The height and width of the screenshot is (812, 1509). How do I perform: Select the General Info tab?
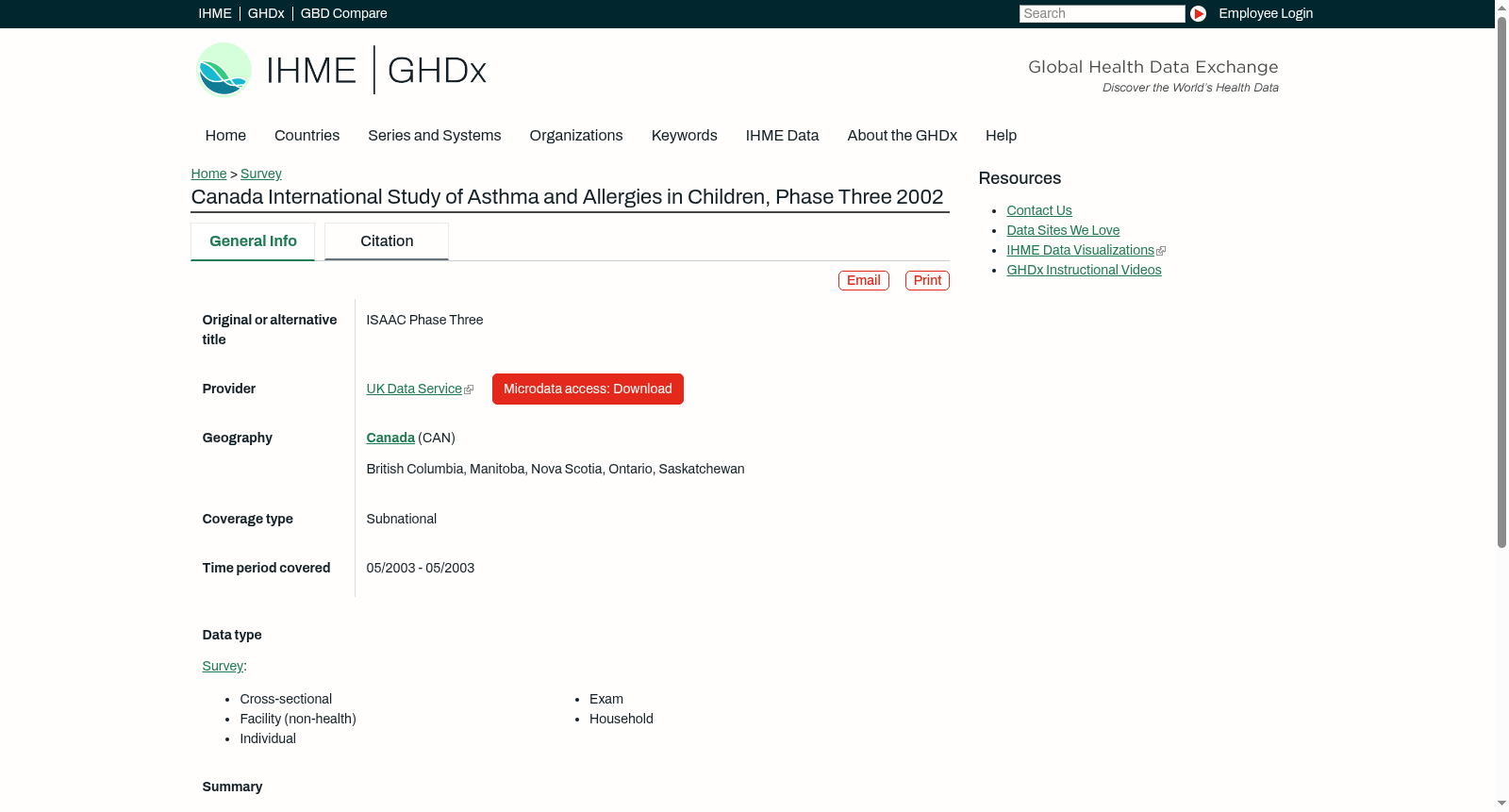click(253, 241)
